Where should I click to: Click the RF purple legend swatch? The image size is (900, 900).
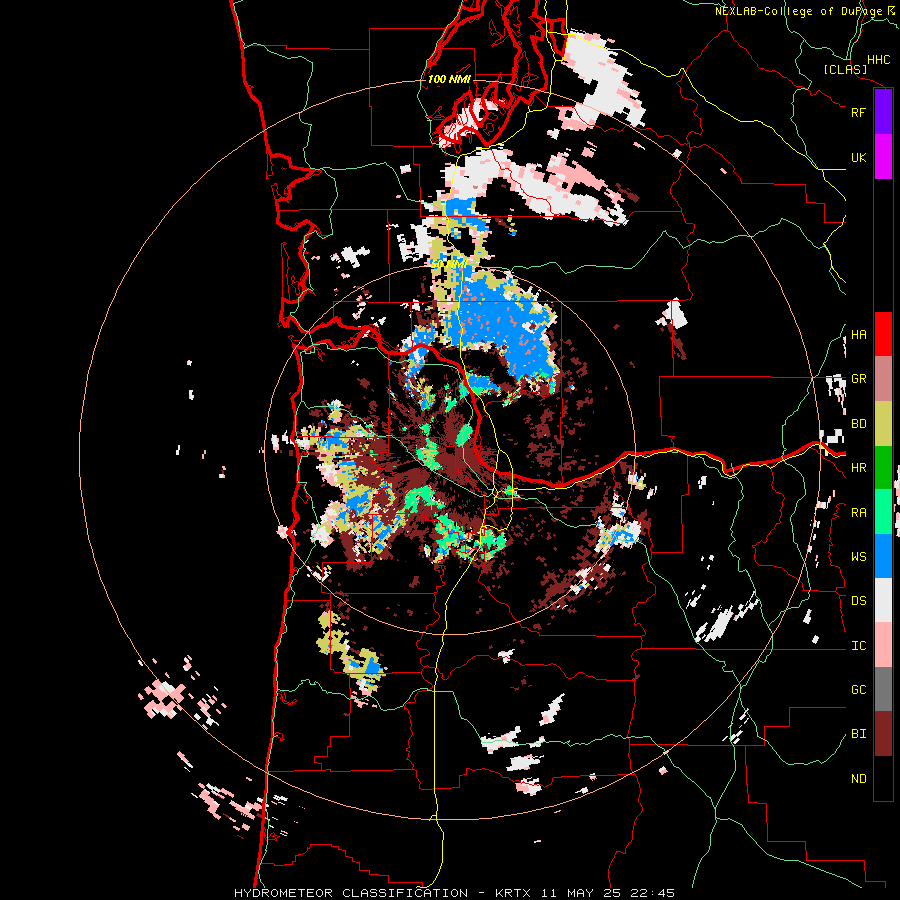[x=883, y=112]
